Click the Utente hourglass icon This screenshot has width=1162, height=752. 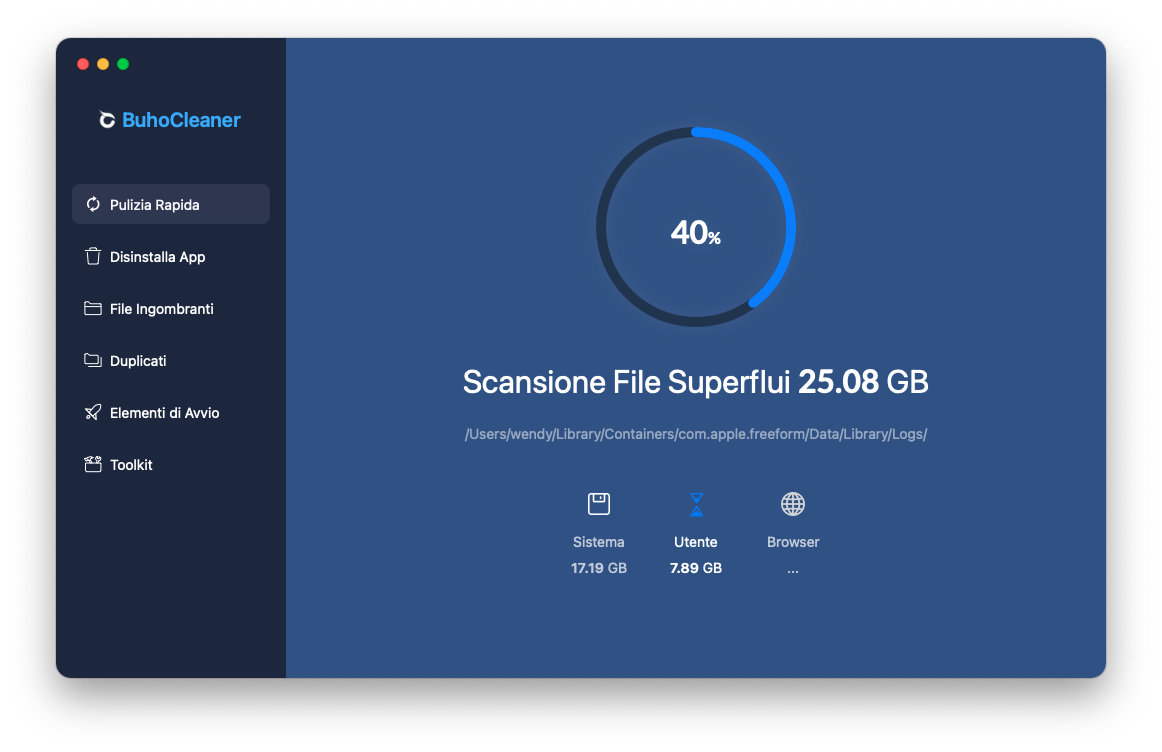click(x=696, y=505)
